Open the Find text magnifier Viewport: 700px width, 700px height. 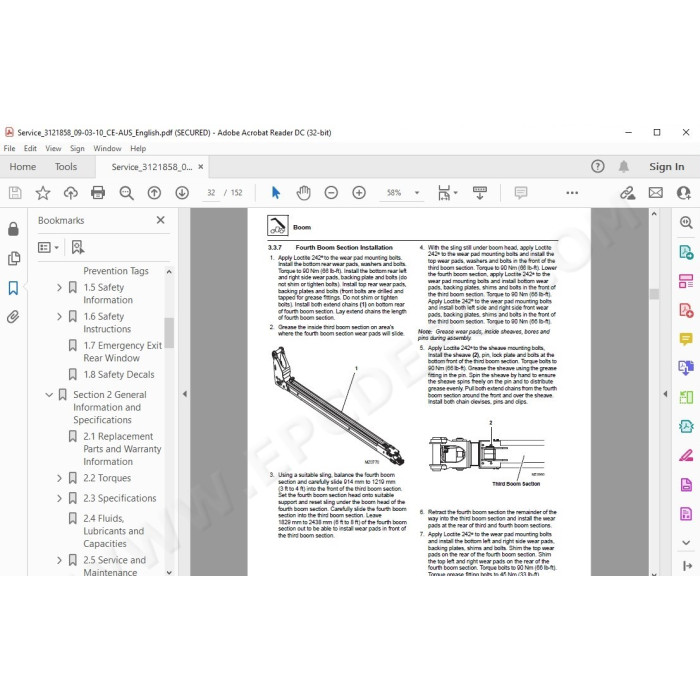click(126, 193)
